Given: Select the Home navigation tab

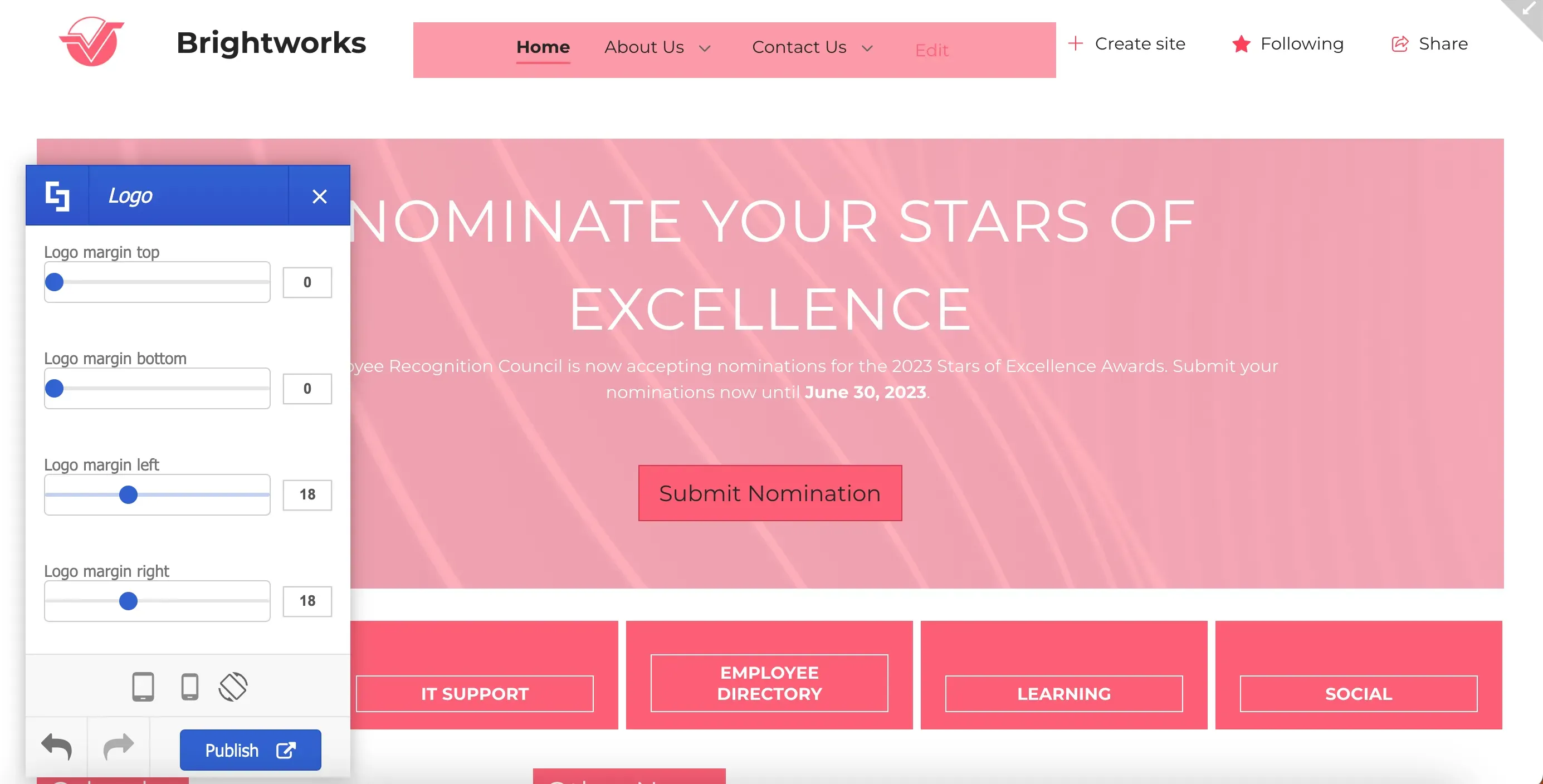Looking at the screenshot, I should (543, 47).
